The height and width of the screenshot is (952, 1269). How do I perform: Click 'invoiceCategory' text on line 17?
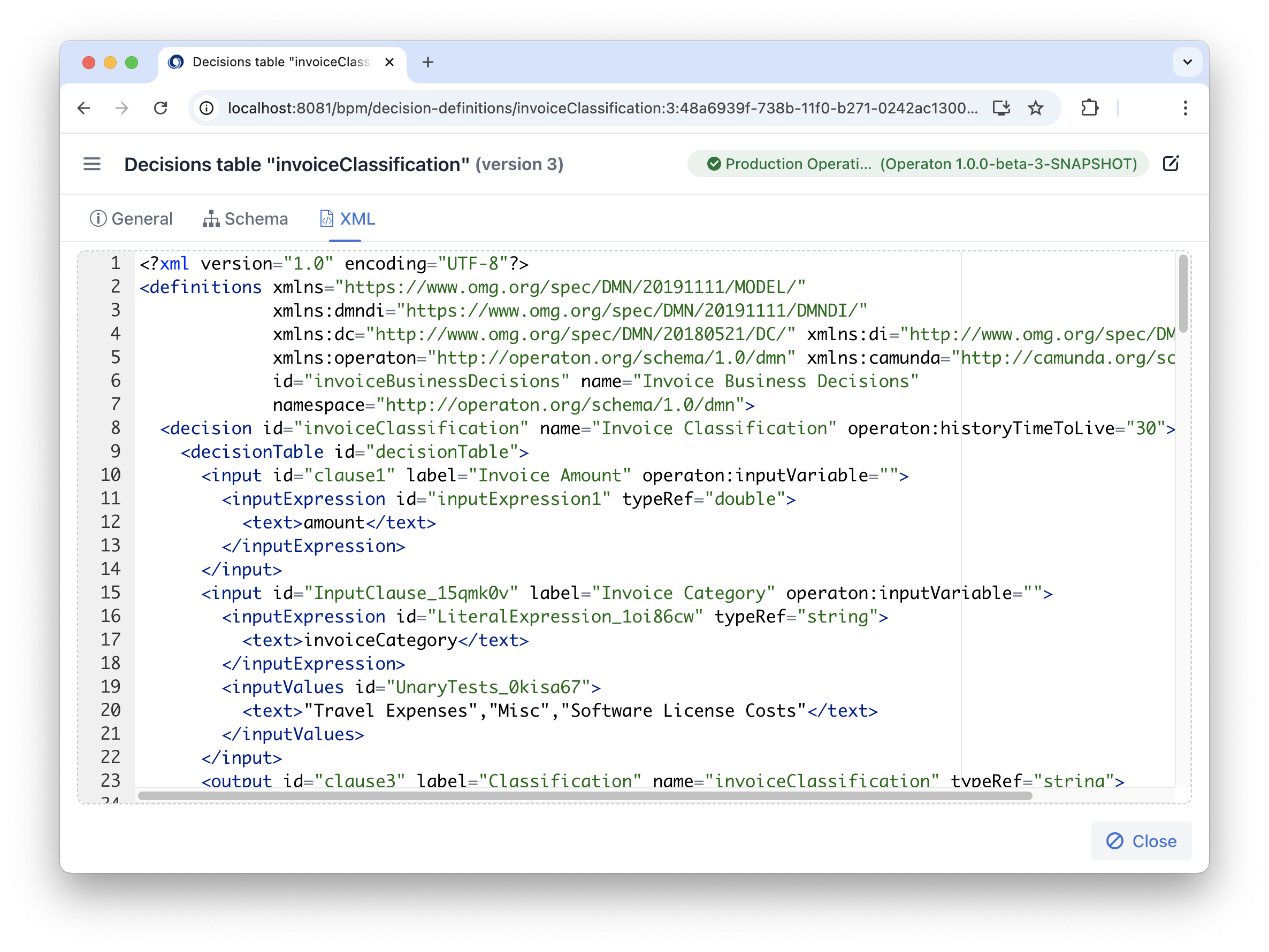coord(380,640)
